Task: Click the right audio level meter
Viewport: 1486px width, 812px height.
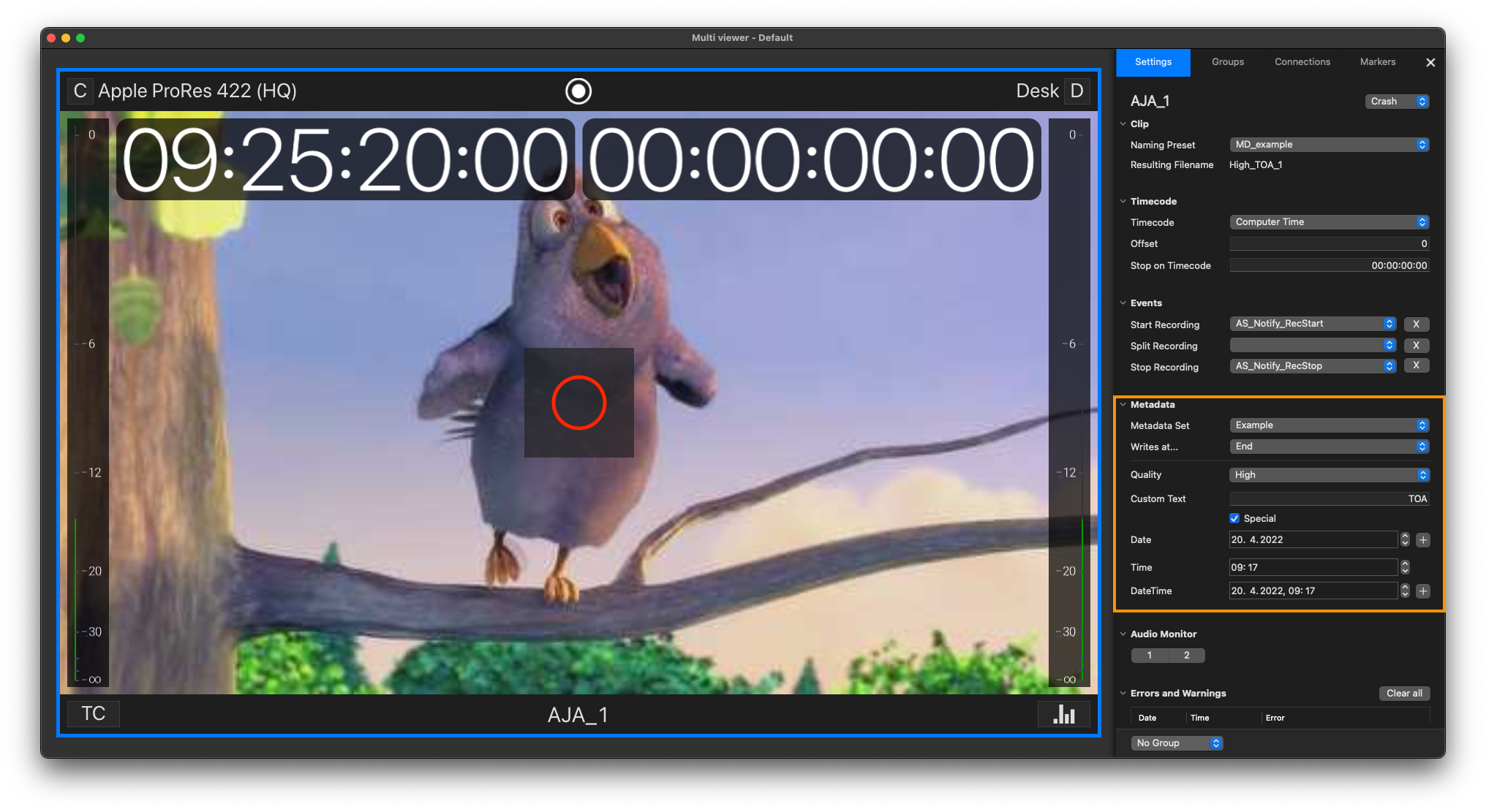Action: point(1068,403)
